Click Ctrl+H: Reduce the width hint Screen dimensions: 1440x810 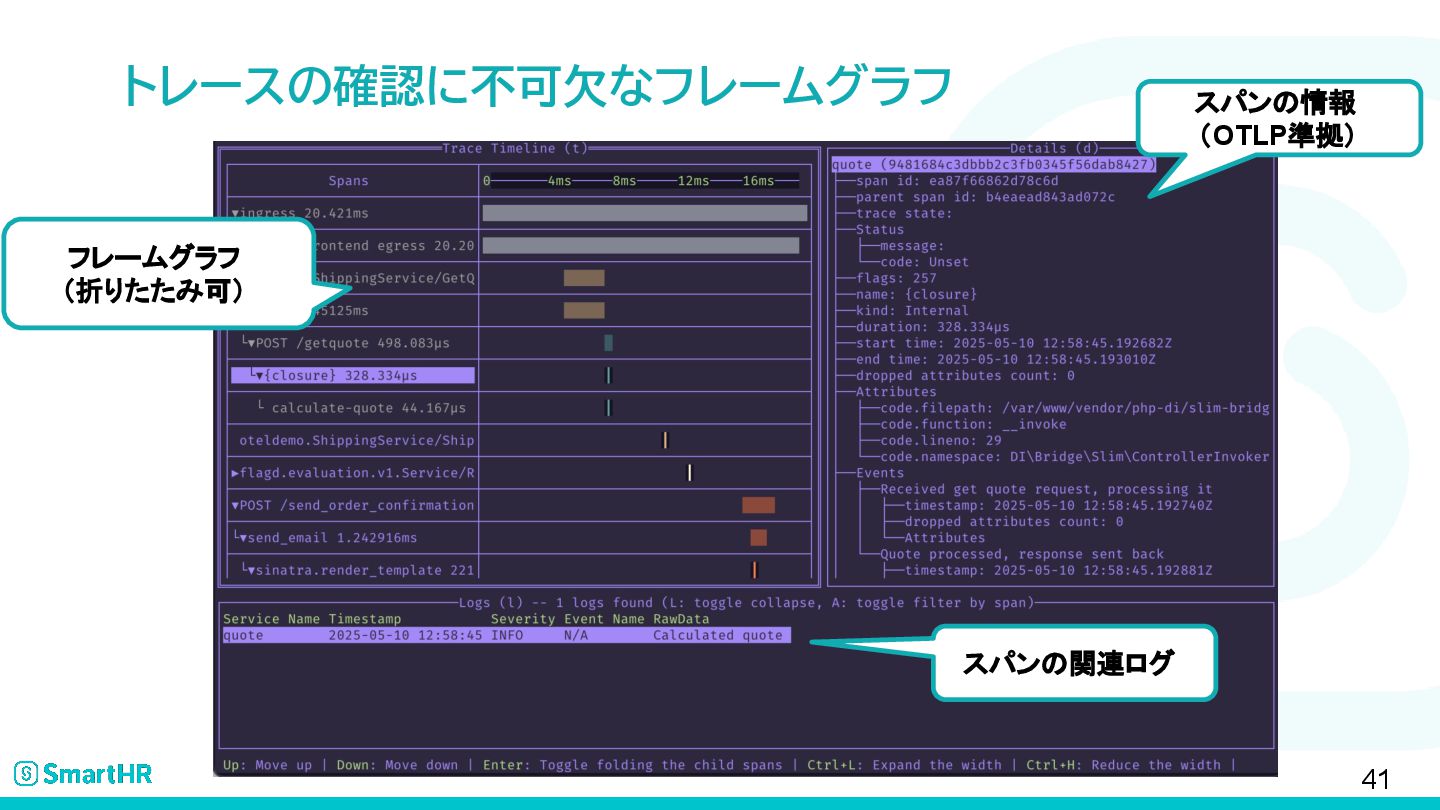pyautogui.click(x=1123, y=765)
